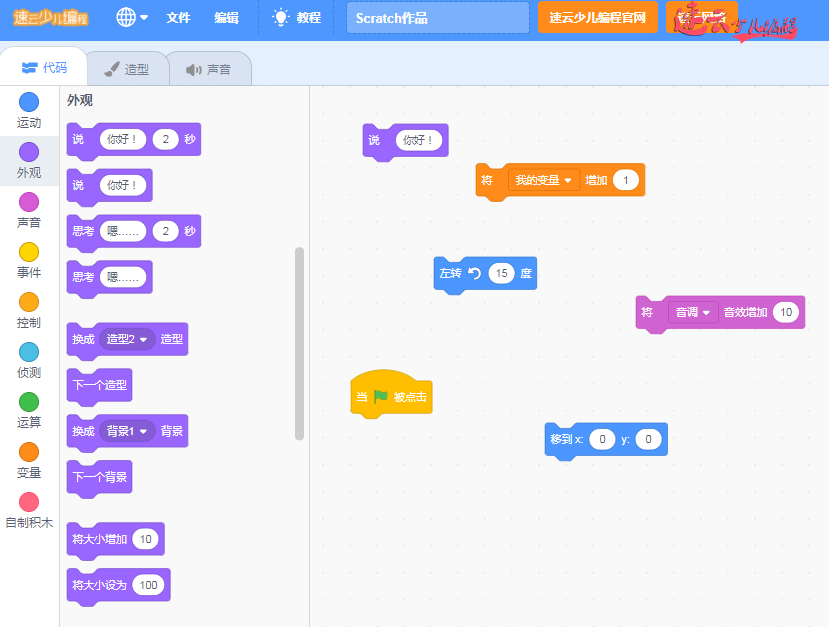Switch to the 造型 (Costumes) tab
The width and height of the screenshot is (829, 627).
[x=127, y=69]
